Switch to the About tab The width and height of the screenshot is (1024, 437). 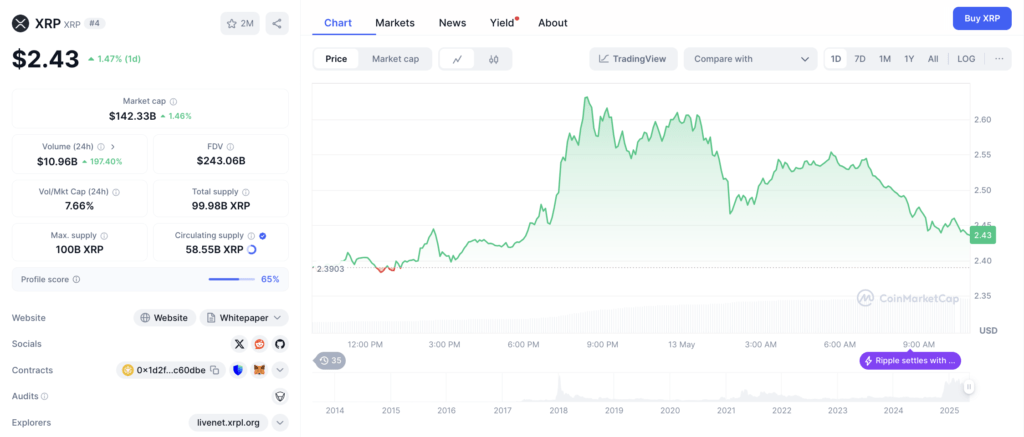coord(552,23)
